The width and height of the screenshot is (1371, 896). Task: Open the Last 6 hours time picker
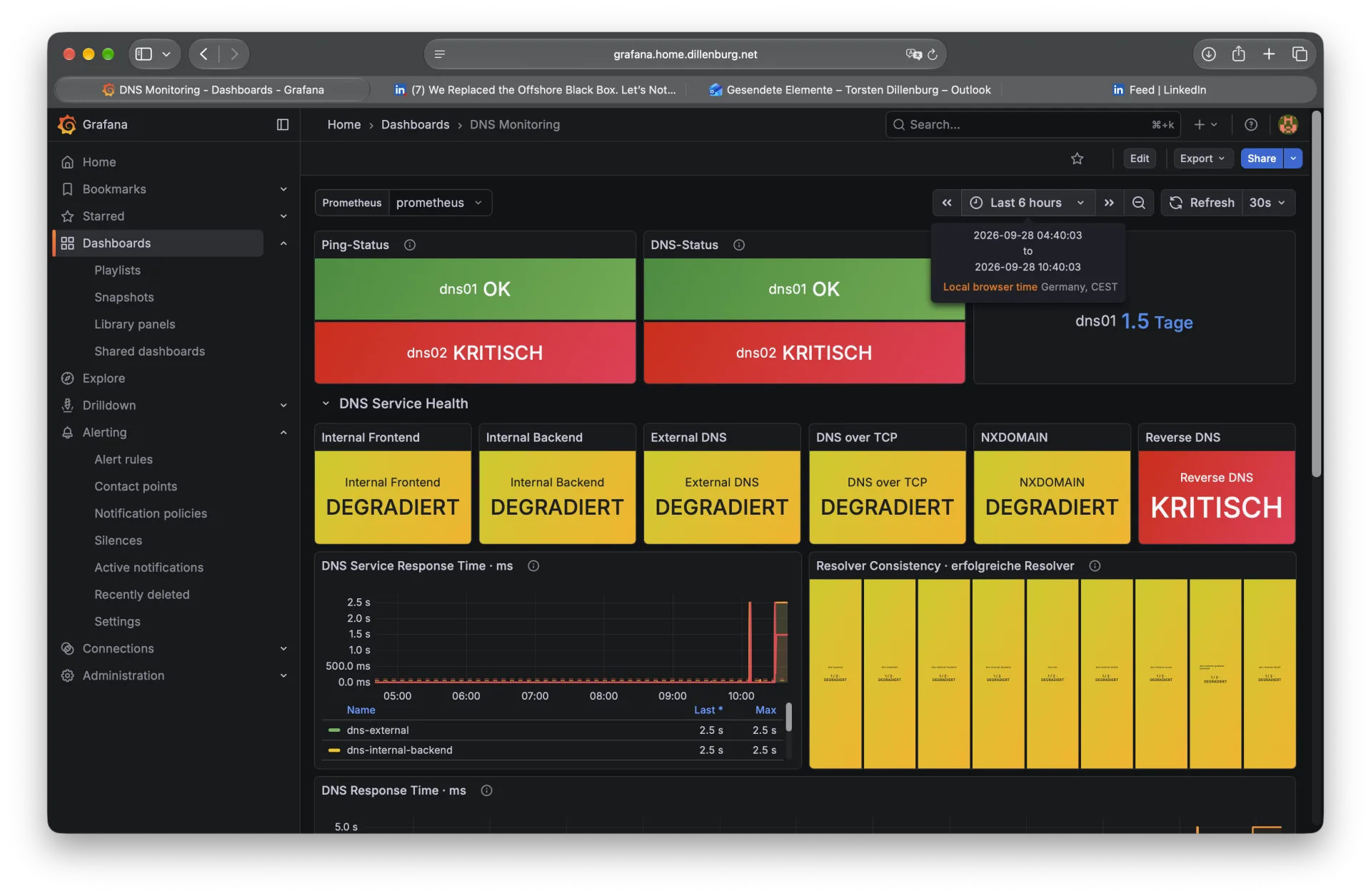(1027, 203)
